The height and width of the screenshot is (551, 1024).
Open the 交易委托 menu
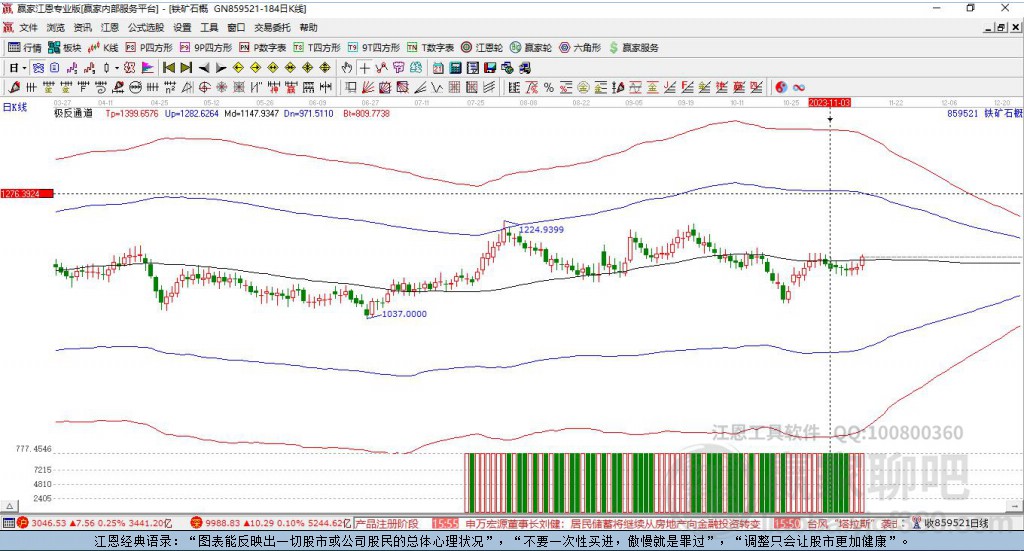(271, 28)
